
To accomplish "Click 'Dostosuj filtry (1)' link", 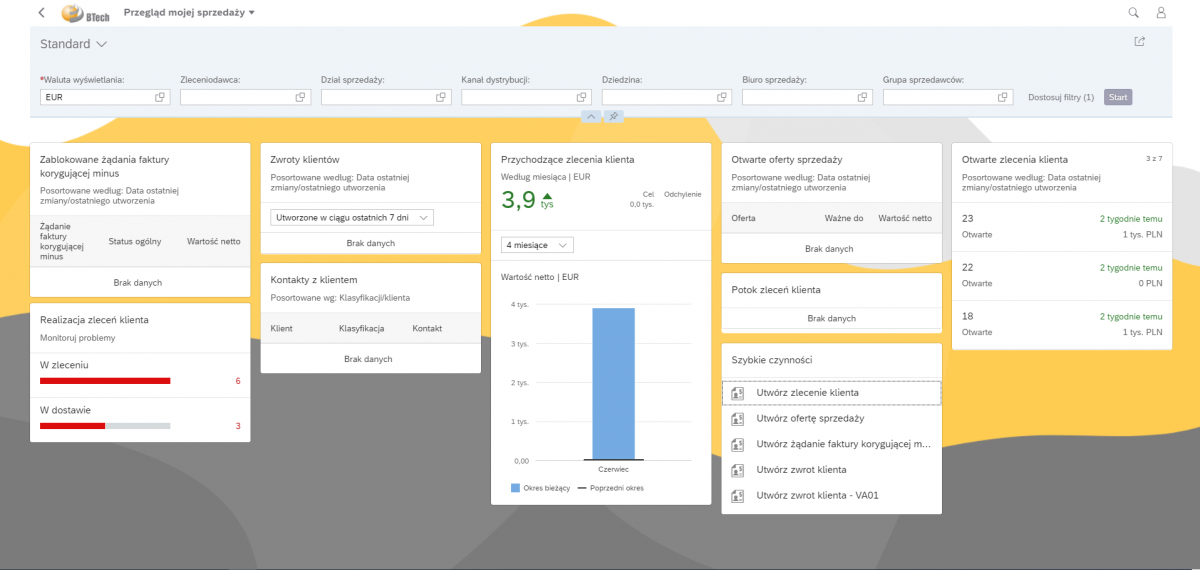I will 1061,97.
